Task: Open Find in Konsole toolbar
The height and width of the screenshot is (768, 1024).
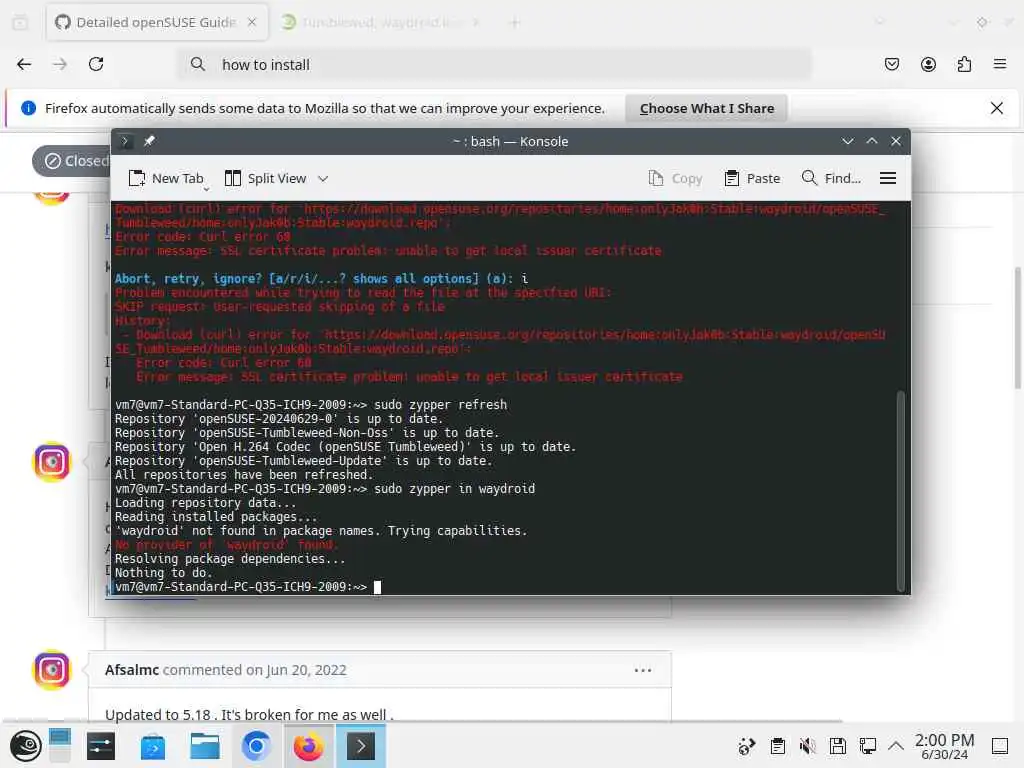Action: tap(831, 178)
